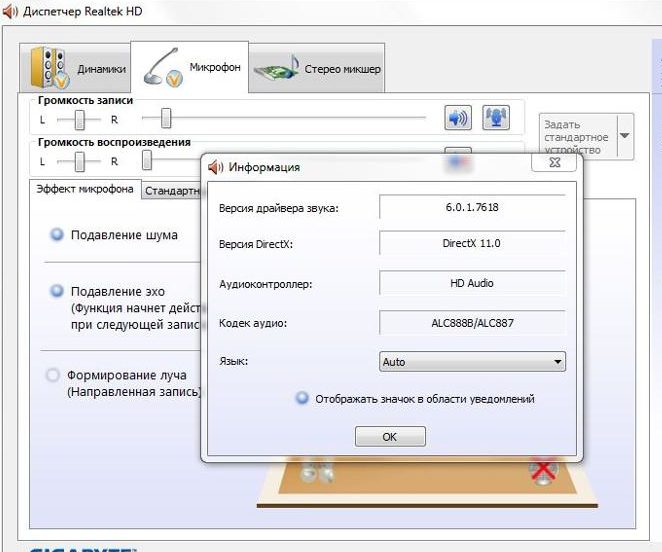Open the Стерео микшер tab
Screen dimensions: 662x552
click(317, 68)
